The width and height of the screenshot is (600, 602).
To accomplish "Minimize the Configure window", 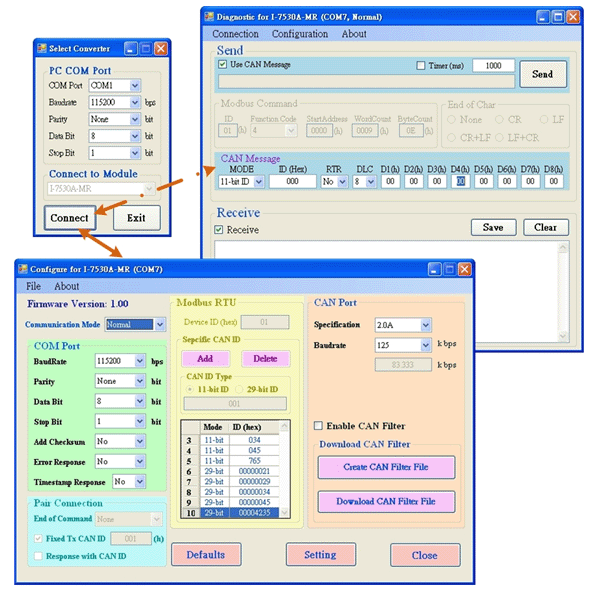I will click(x=434, y=270).
